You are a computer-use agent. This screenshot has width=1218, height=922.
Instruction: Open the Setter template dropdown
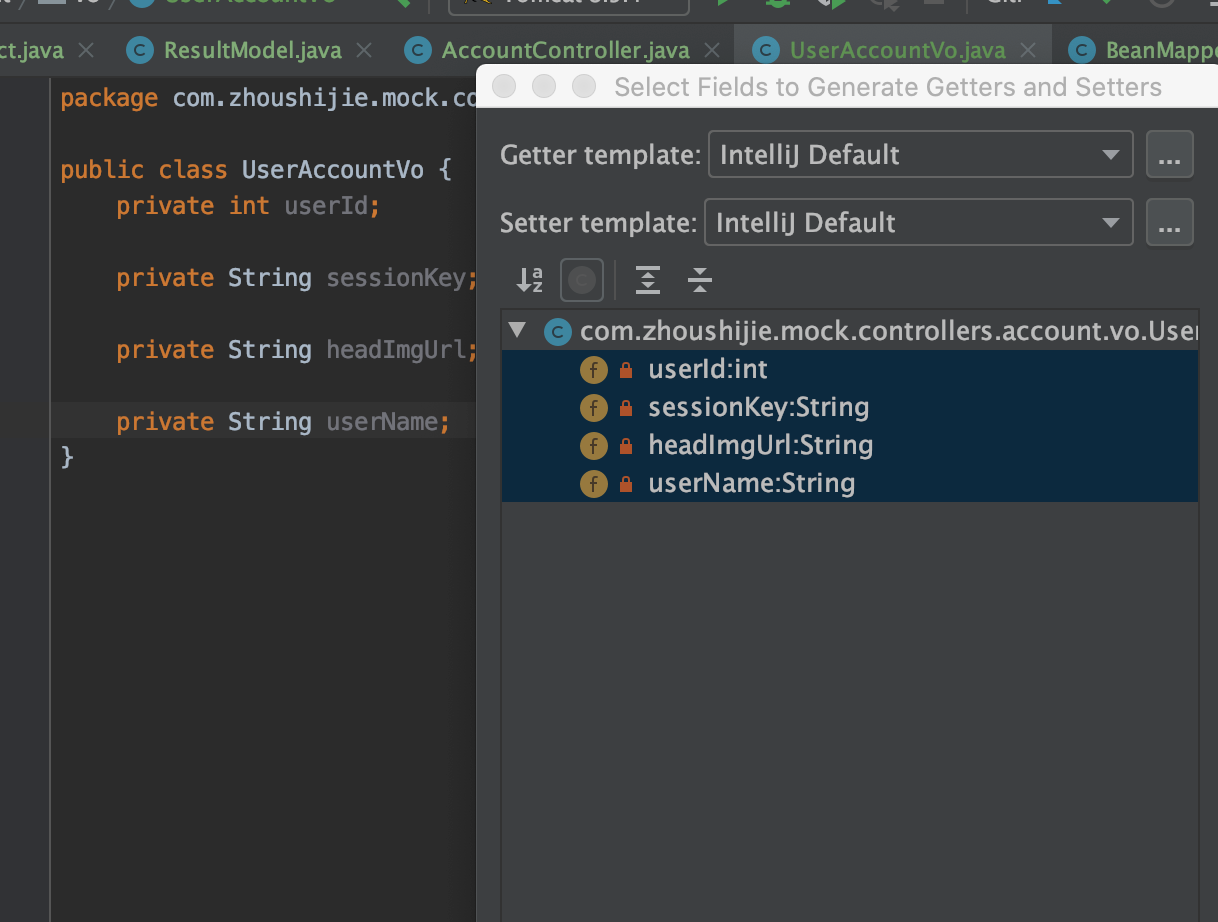coord(918,223)
